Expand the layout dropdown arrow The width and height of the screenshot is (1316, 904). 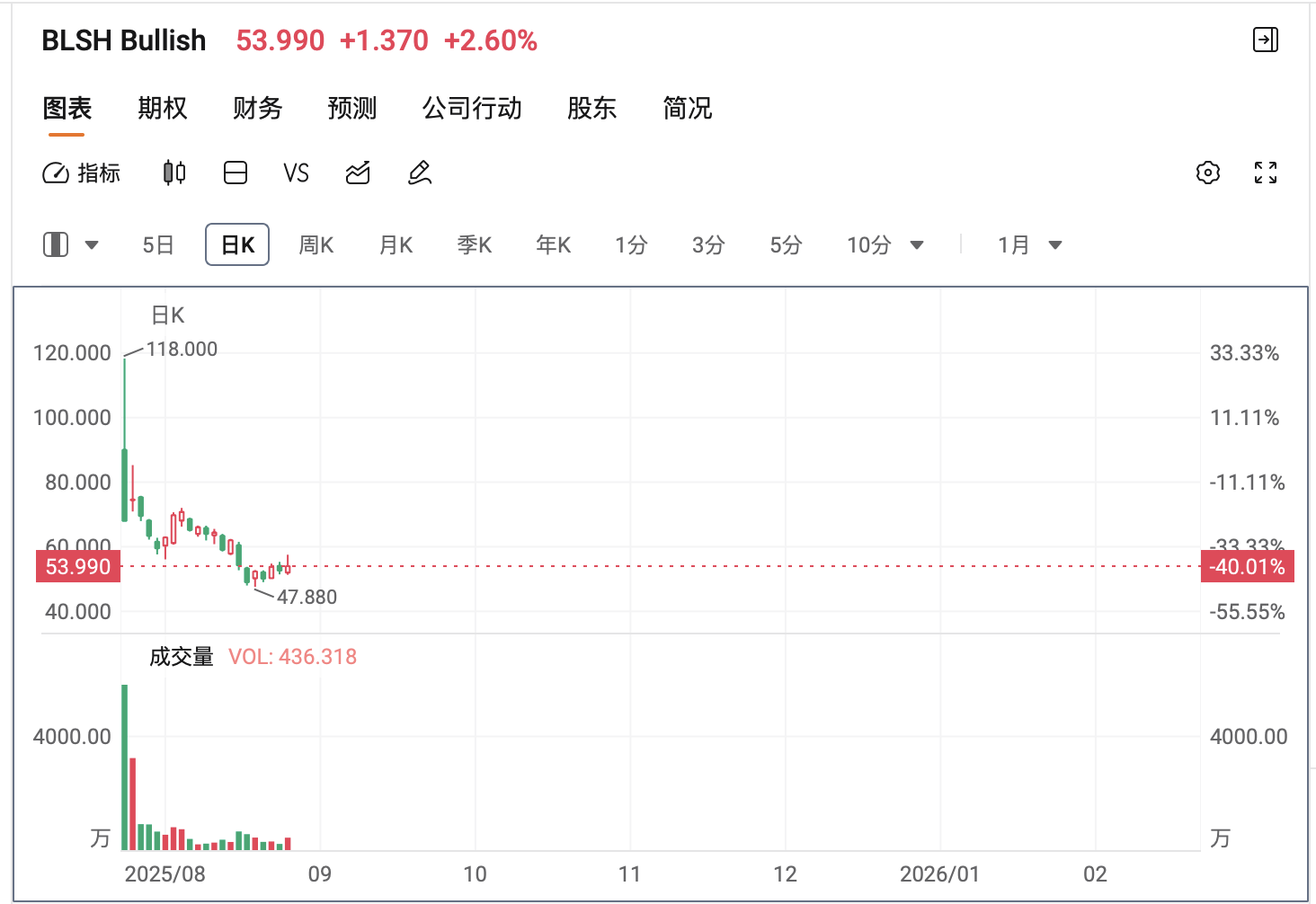click(x=92, y=244)
